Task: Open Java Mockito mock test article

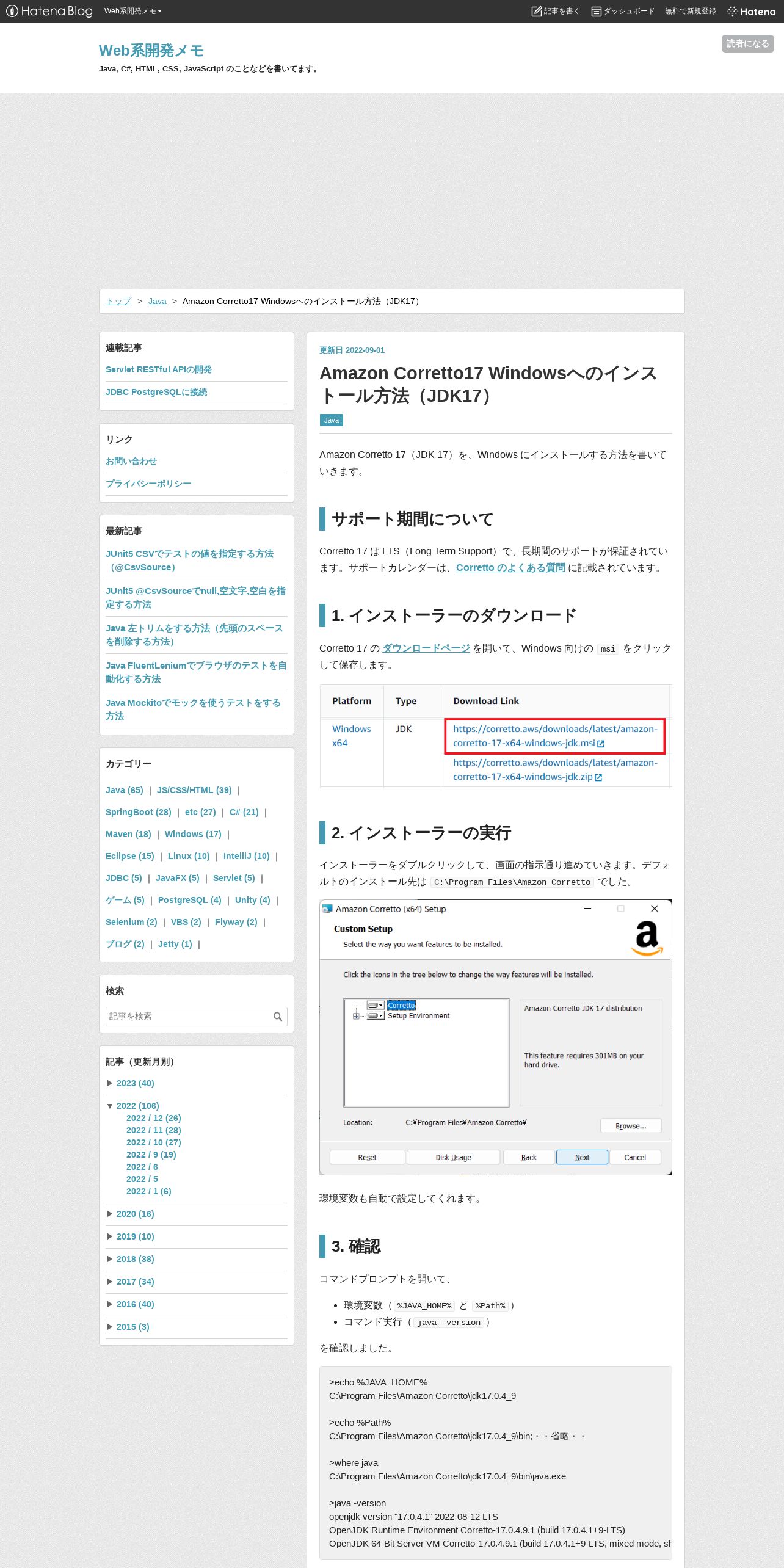Action: click(x=193, y=710)
